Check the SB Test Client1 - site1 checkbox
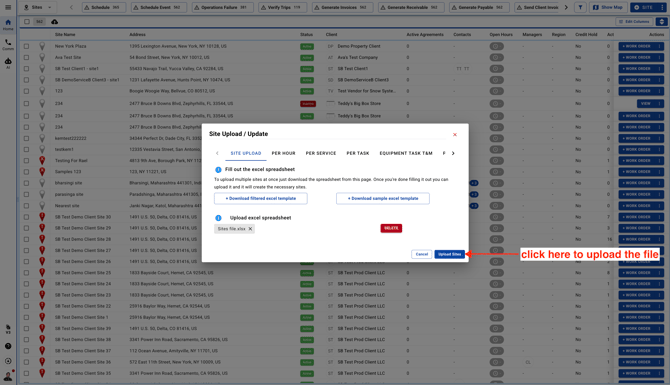Viewport: 670px width, 385px height. coord(26,68)
